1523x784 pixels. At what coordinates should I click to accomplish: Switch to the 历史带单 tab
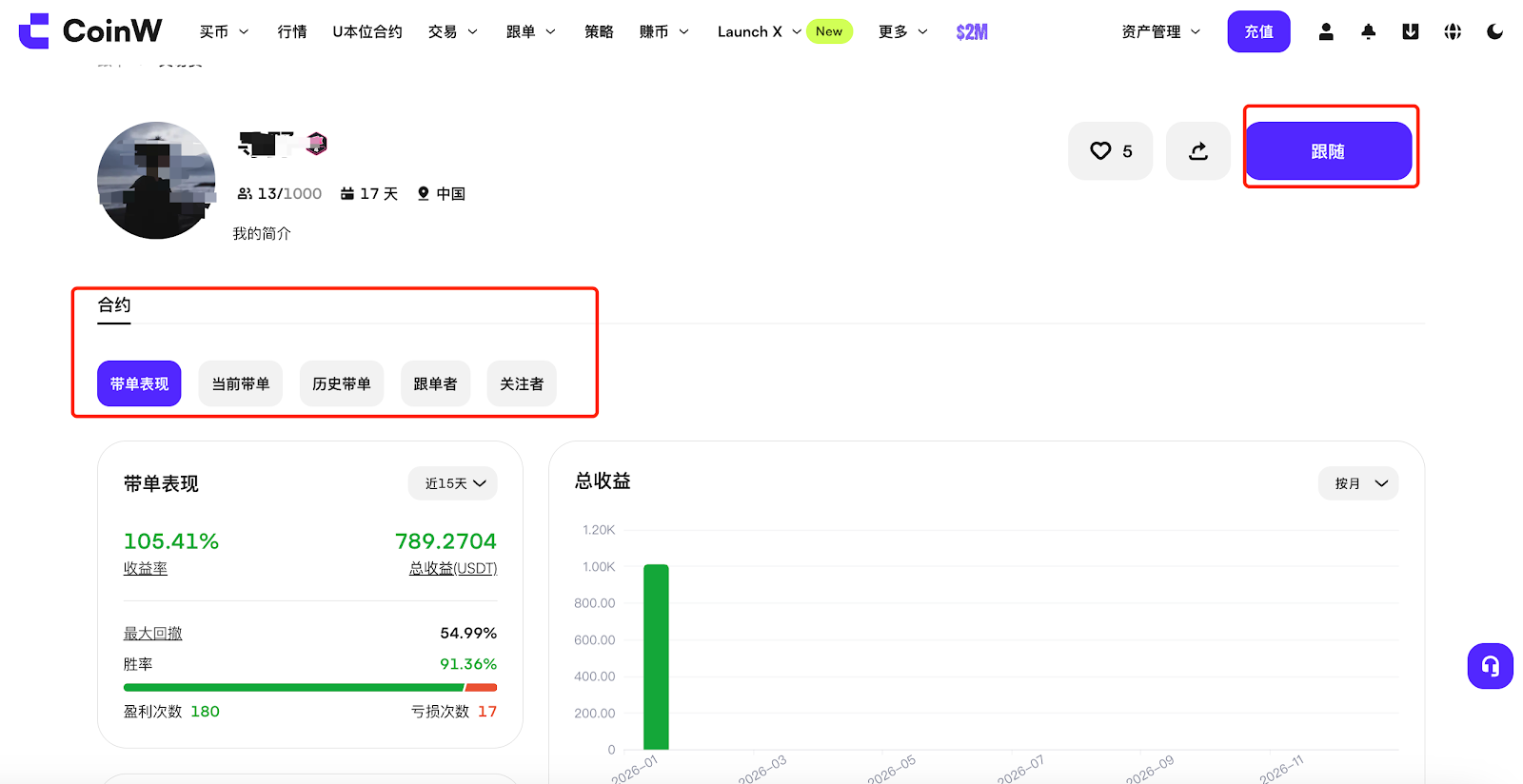click(342, 383)
